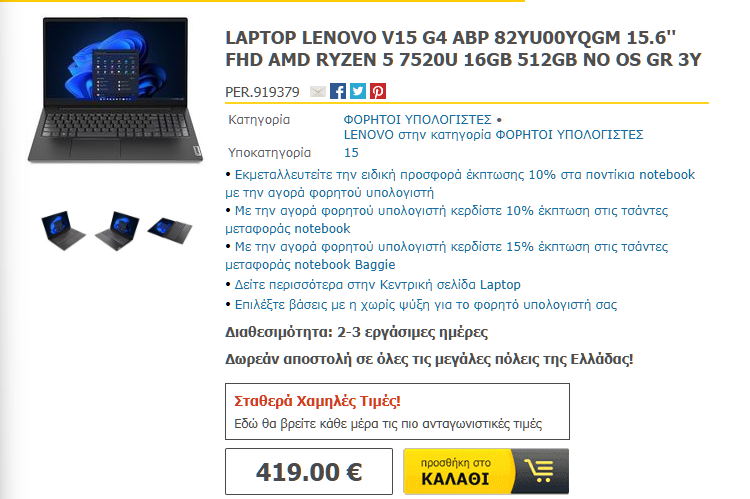View third laptop thumbnail image
The image size is (750, 499).
click(170, 230)
